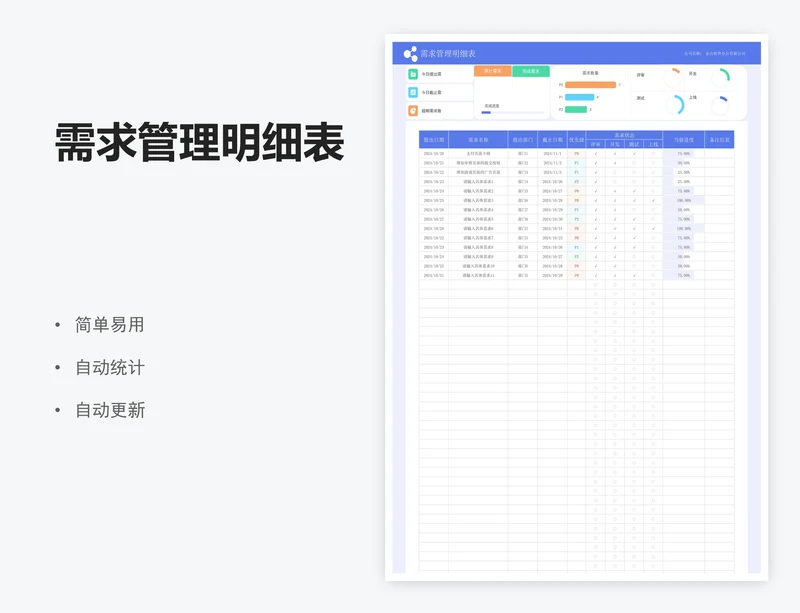Image resolution: width=800 pixels, height=613 pixels.
Task: Click the 截止日期 column header
Action: coord(552,139)
